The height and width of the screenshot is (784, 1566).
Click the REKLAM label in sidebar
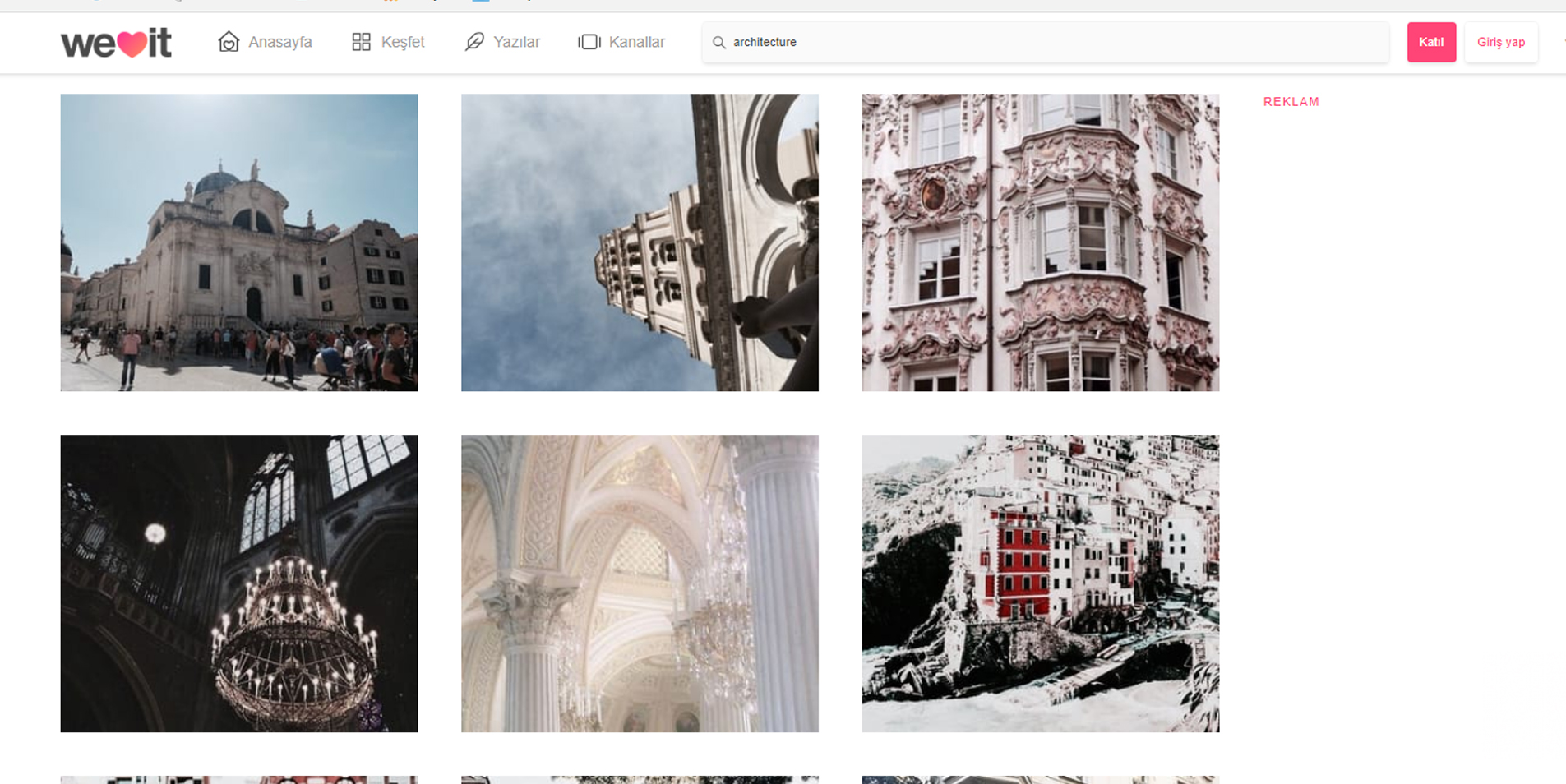click(1291, 102)
